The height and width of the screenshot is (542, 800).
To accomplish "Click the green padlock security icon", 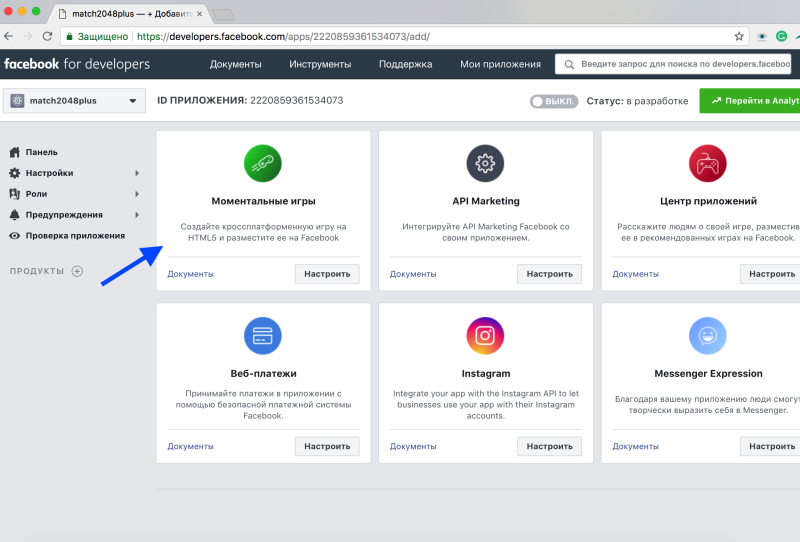I will 69,36.
